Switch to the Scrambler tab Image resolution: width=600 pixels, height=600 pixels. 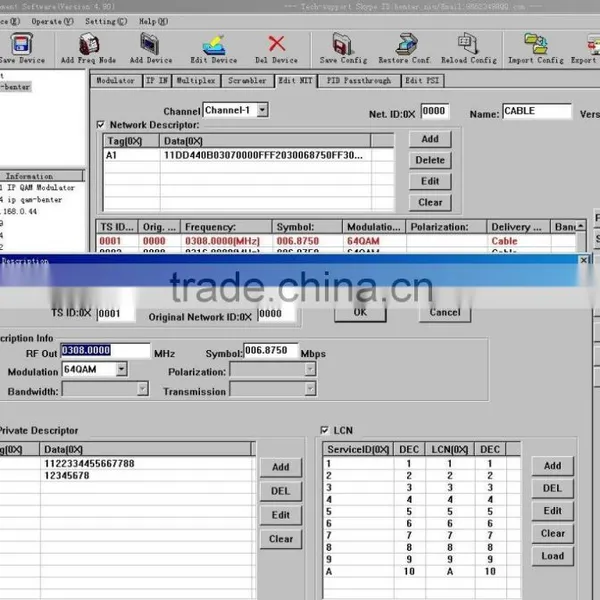[247, 81]
